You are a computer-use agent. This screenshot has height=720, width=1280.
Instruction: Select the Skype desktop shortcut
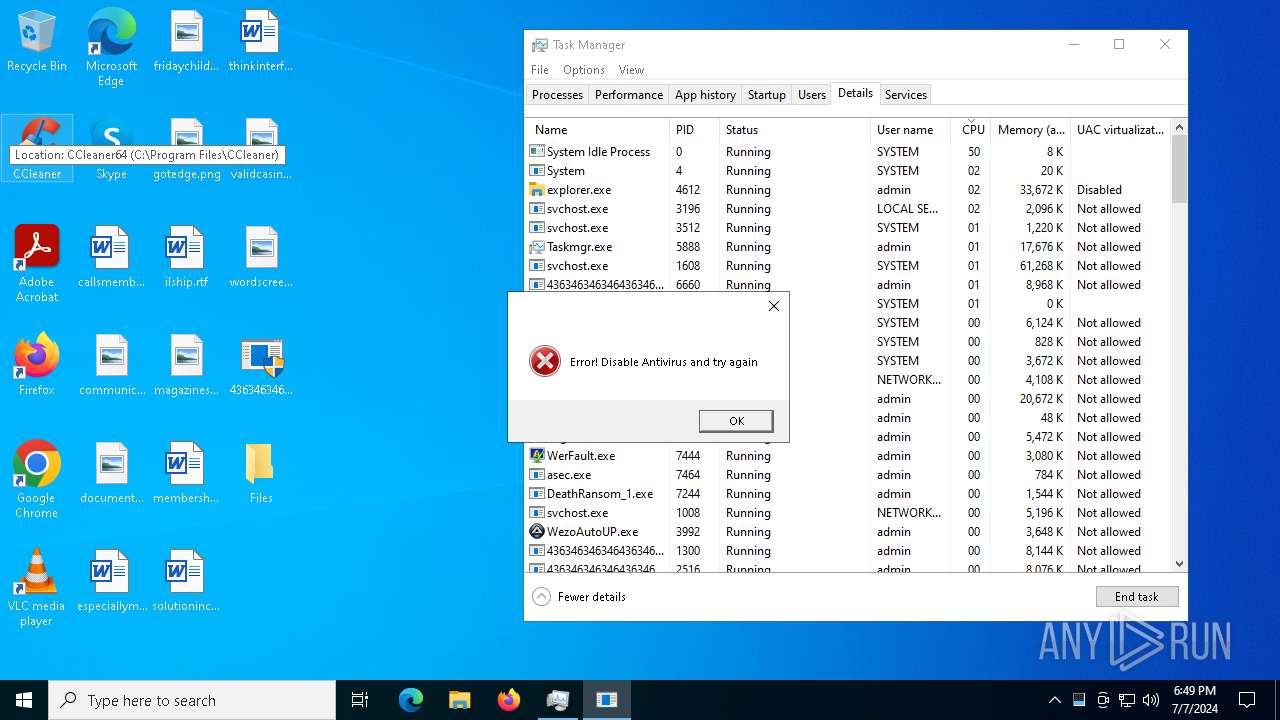(111, 150)
